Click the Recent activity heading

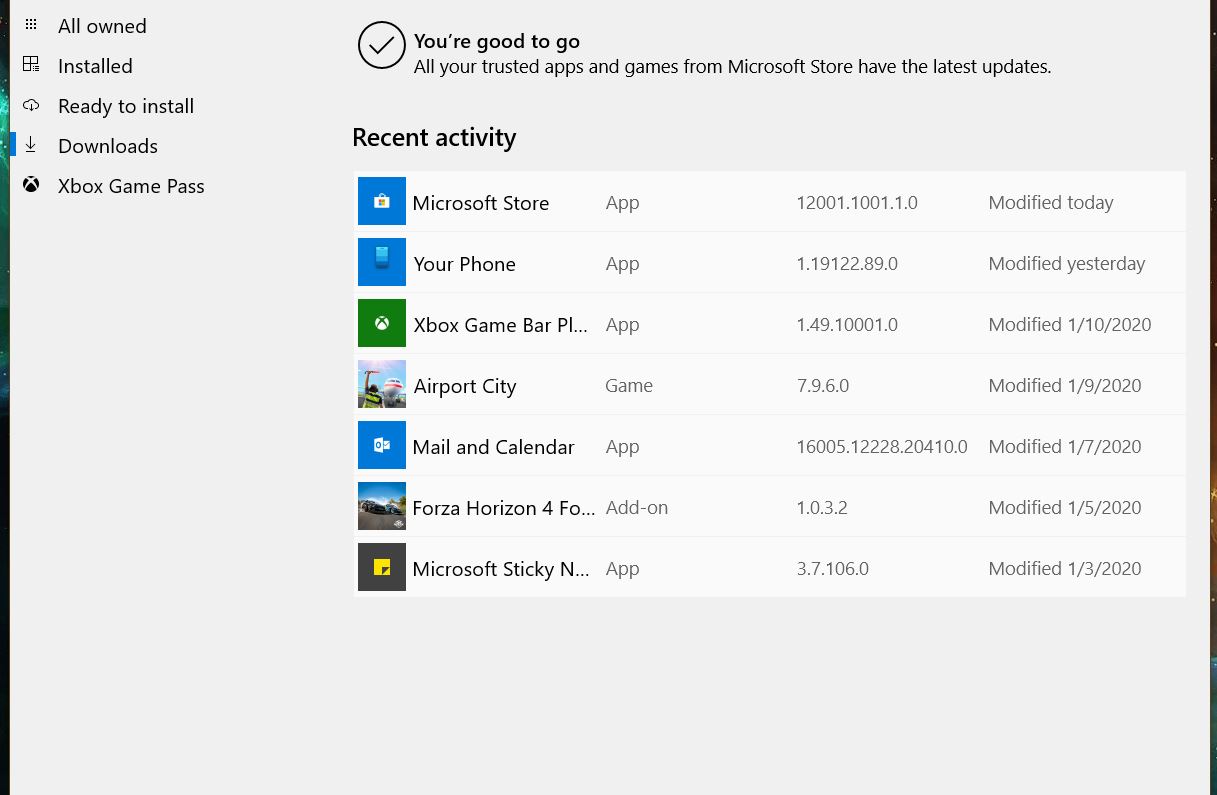(x=434, y=138)
